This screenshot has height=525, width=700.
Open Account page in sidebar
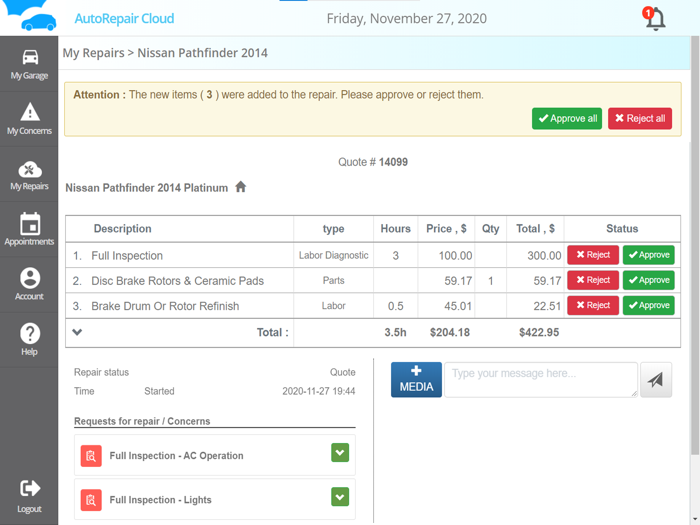(x=29, y=284)
